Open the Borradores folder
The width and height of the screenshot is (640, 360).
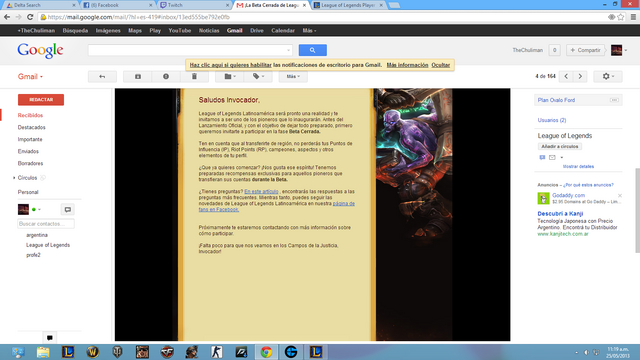coord(30,163)
